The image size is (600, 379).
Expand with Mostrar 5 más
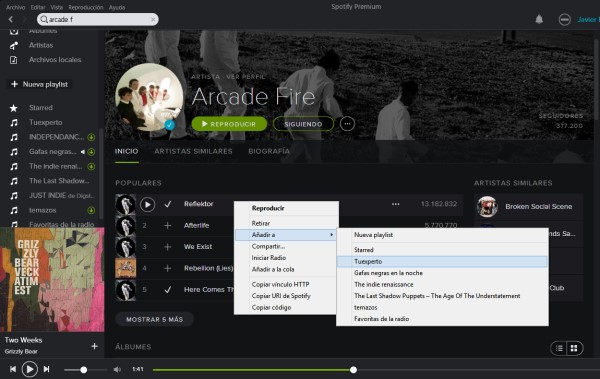click(155, 319)
